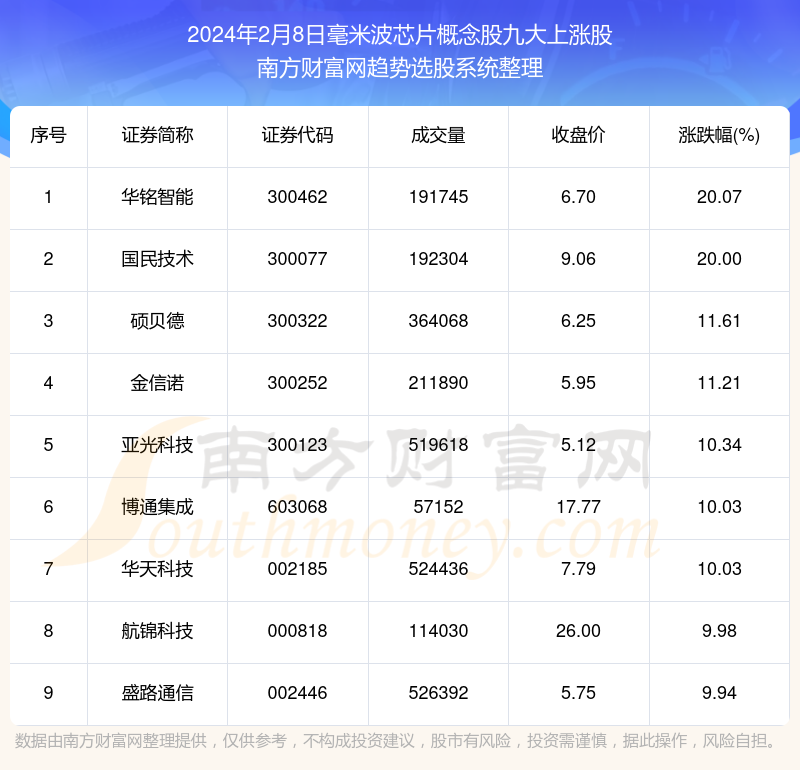Click the subtitle 南方财富网趋势选股系统整理
The height and width of the screenshot is (770, 800).
399,68
